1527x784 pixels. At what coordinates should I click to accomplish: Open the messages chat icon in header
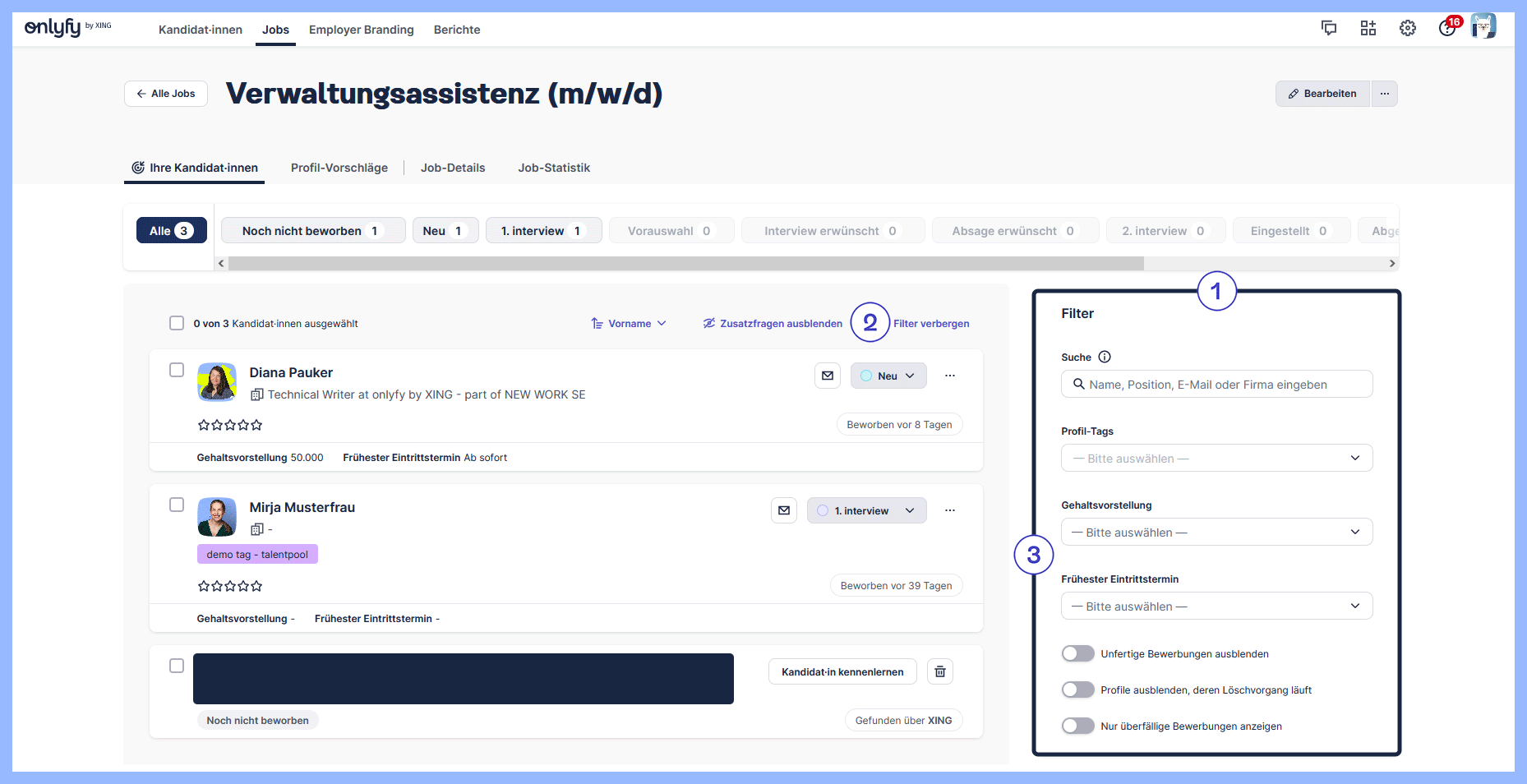coord(1328,29)
